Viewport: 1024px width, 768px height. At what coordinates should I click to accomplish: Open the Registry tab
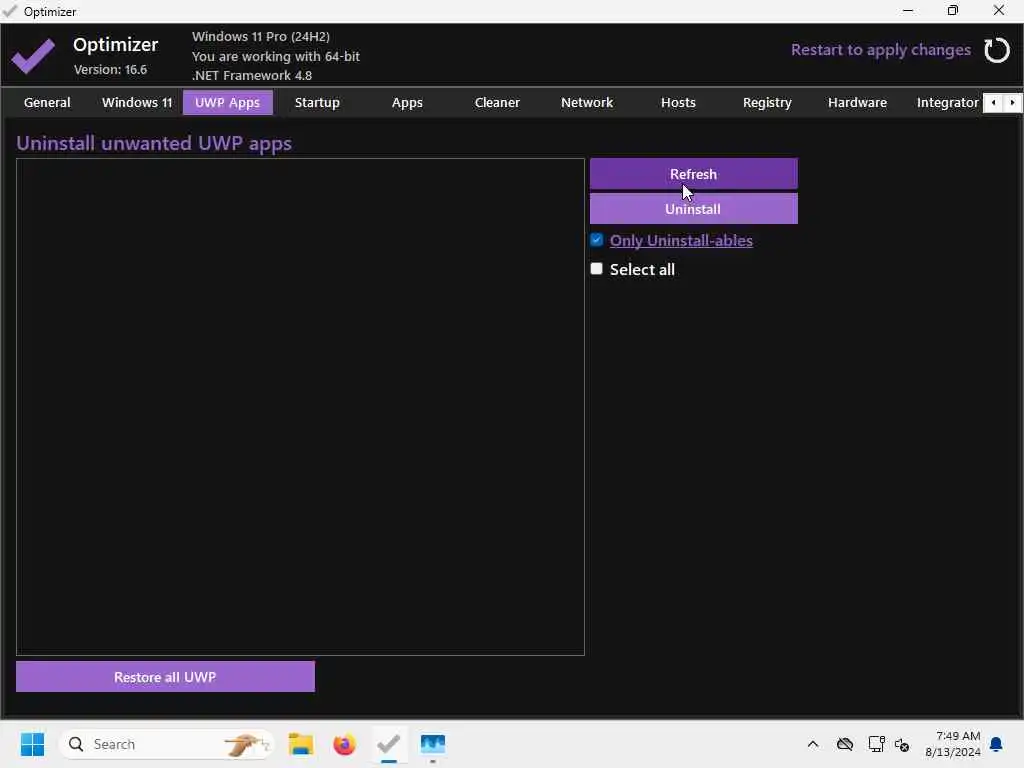pos(767,103)
